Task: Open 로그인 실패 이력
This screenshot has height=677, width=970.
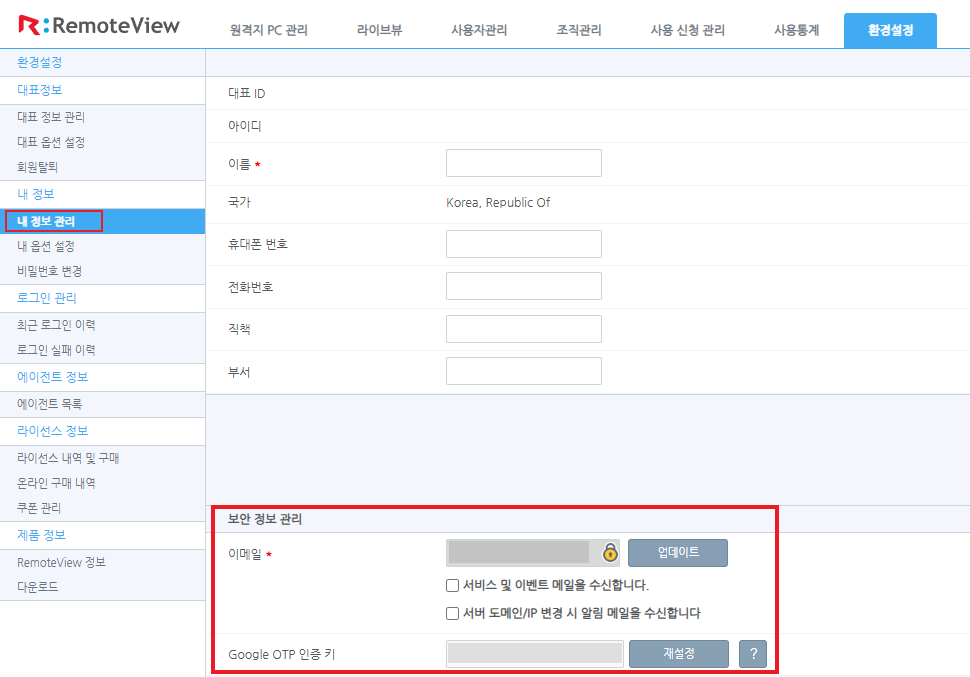Action: 56,350
